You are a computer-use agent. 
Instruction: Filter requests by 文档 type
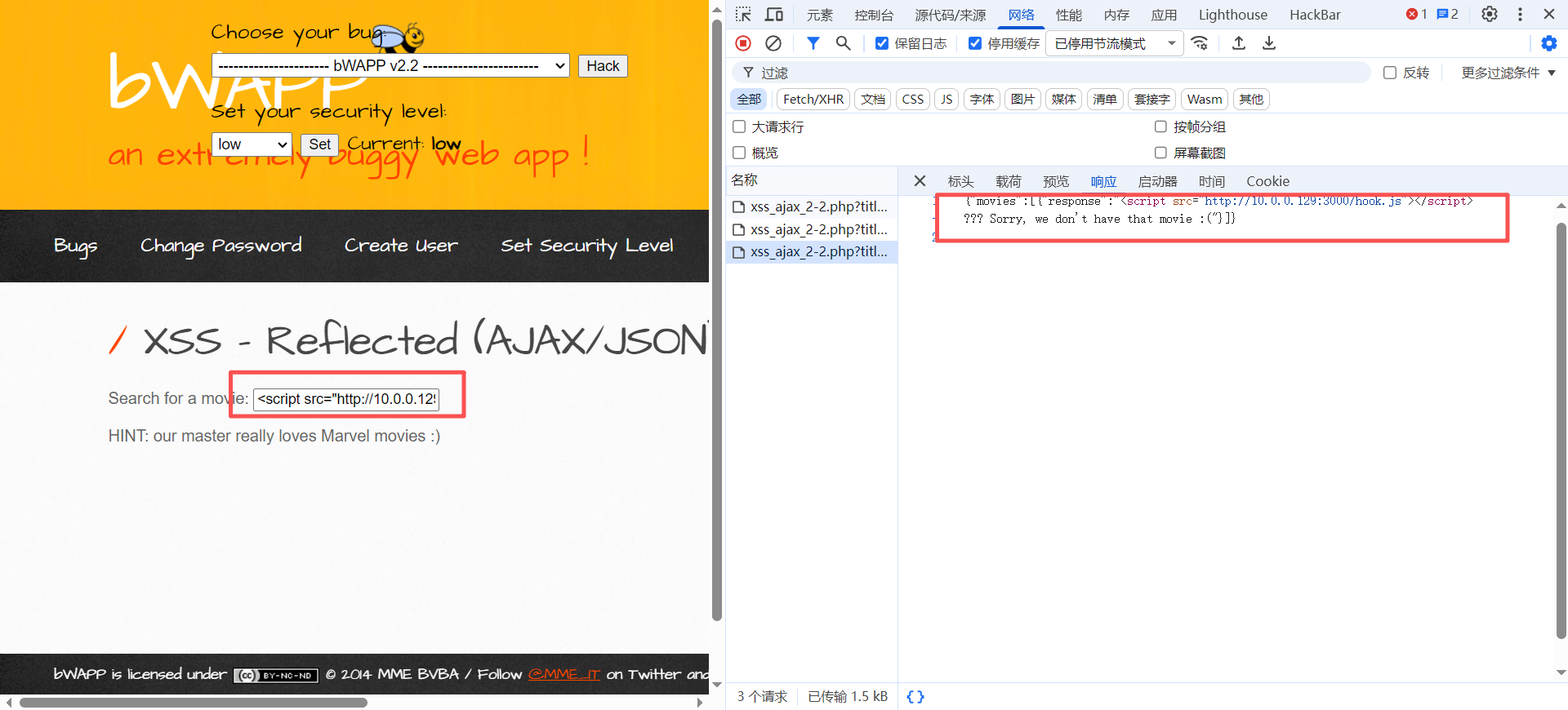tap(873, 100)
